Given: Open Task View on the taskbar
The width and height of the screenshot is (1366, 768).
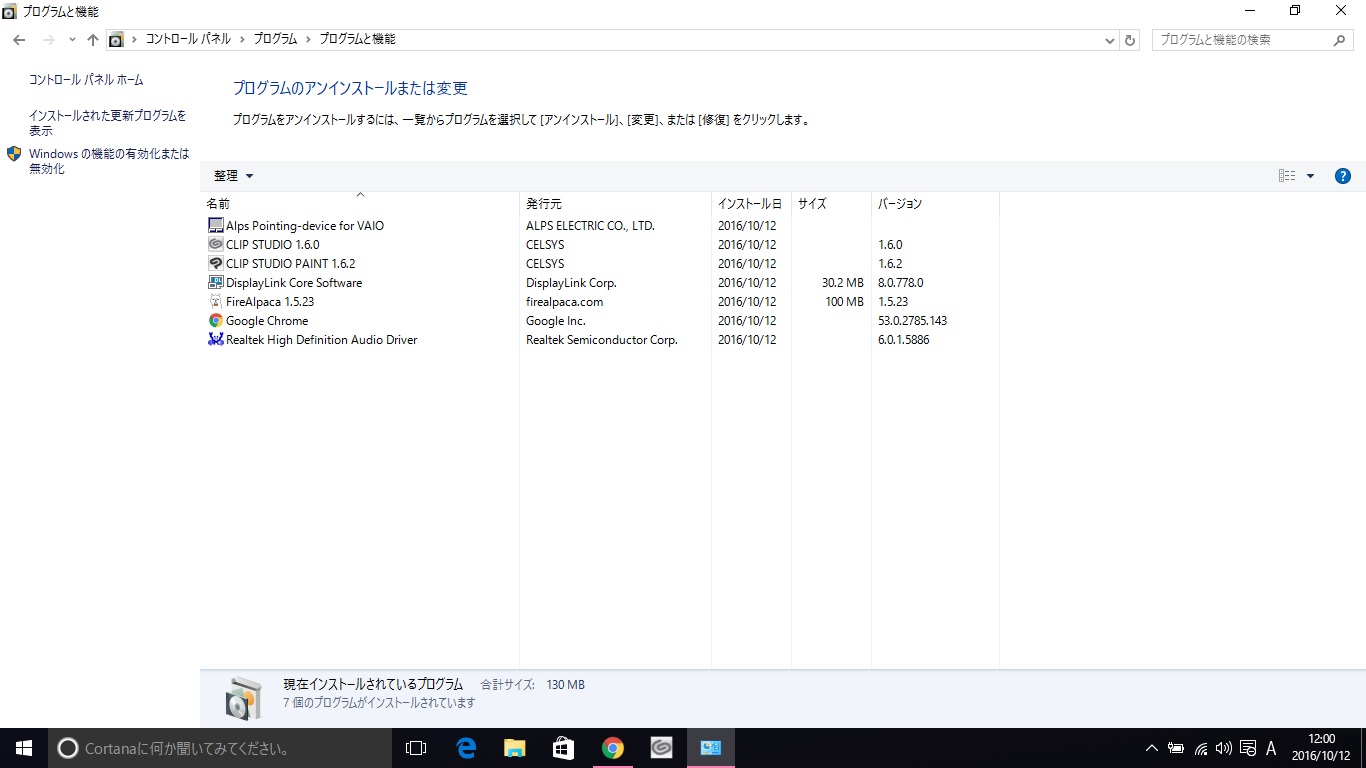Looking at the screenshot, I should click(x=416, y=748).
